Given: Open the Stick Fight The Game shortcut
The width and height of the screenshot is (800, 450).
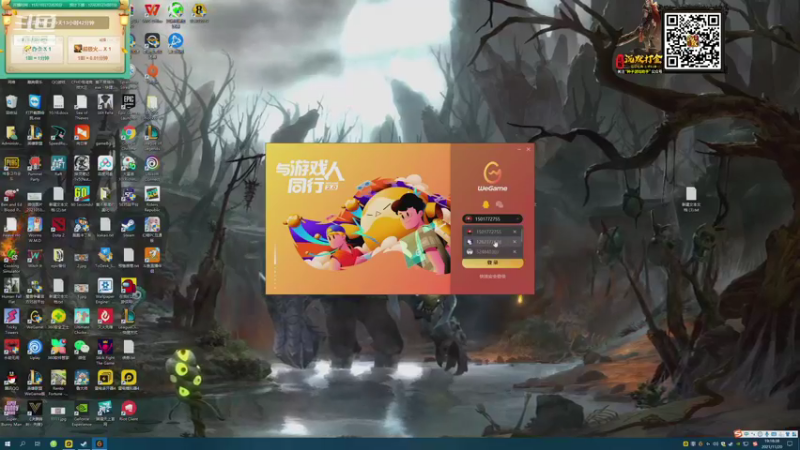Looking at the screenshot, I should tap(105, 351).
